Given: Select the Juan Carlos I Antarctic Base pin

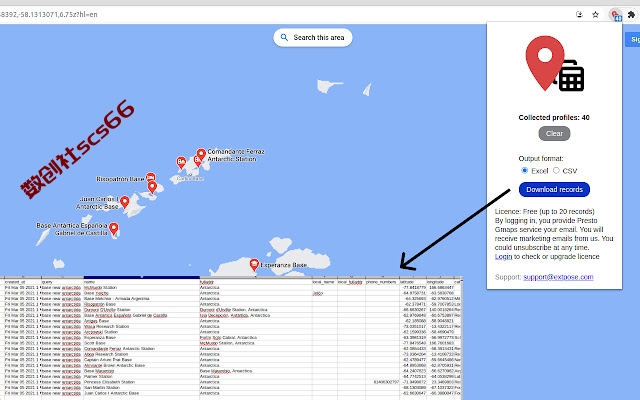Looking at the screenshot, I should [125, 202].
